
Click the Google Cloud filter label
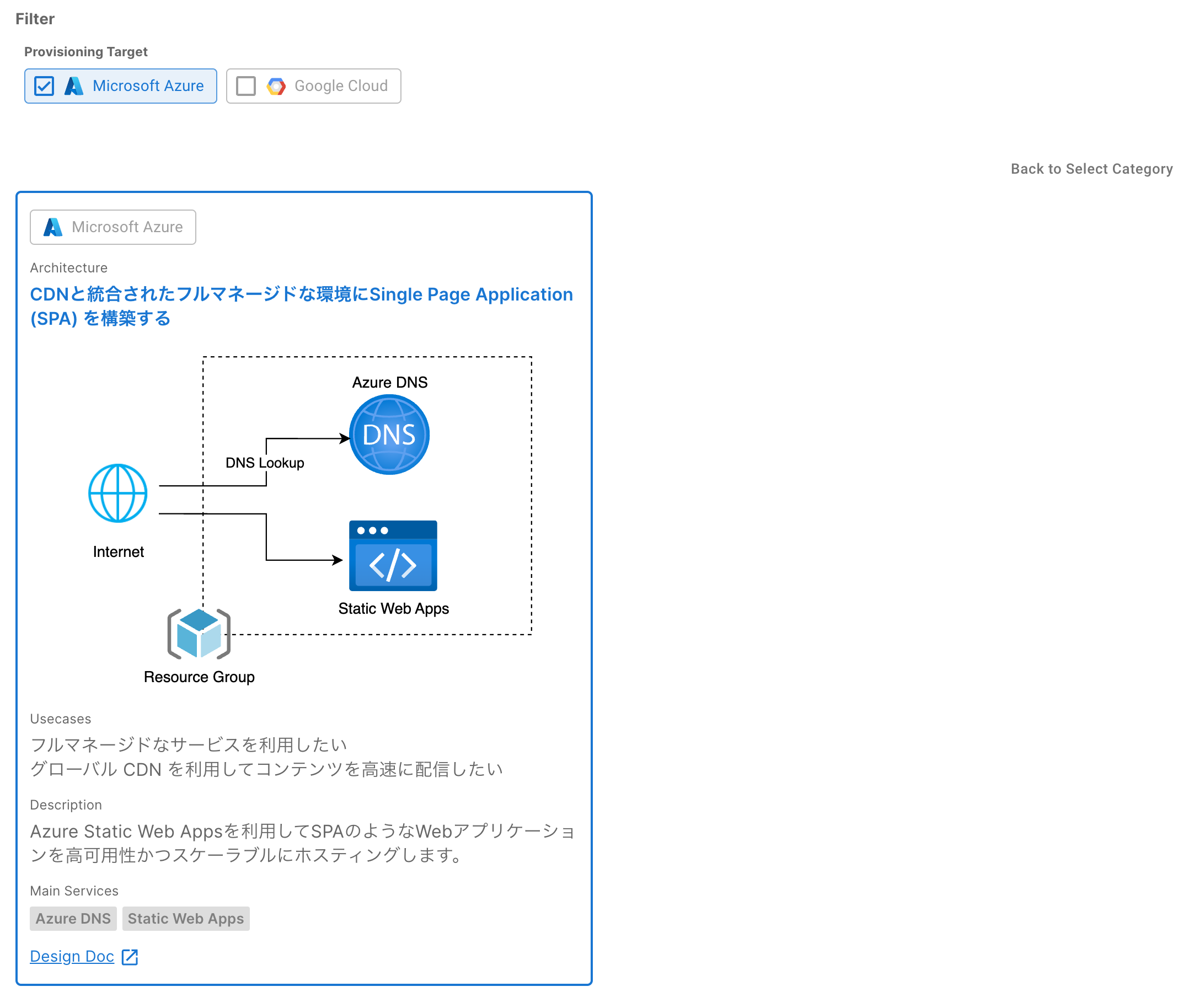[x=341, y=86]
